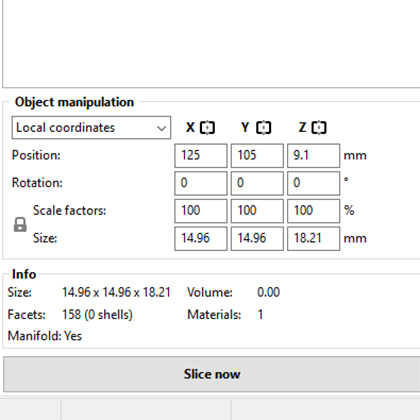Click the Scale factors Y field

pyautogui.click(x=257, y=211)
